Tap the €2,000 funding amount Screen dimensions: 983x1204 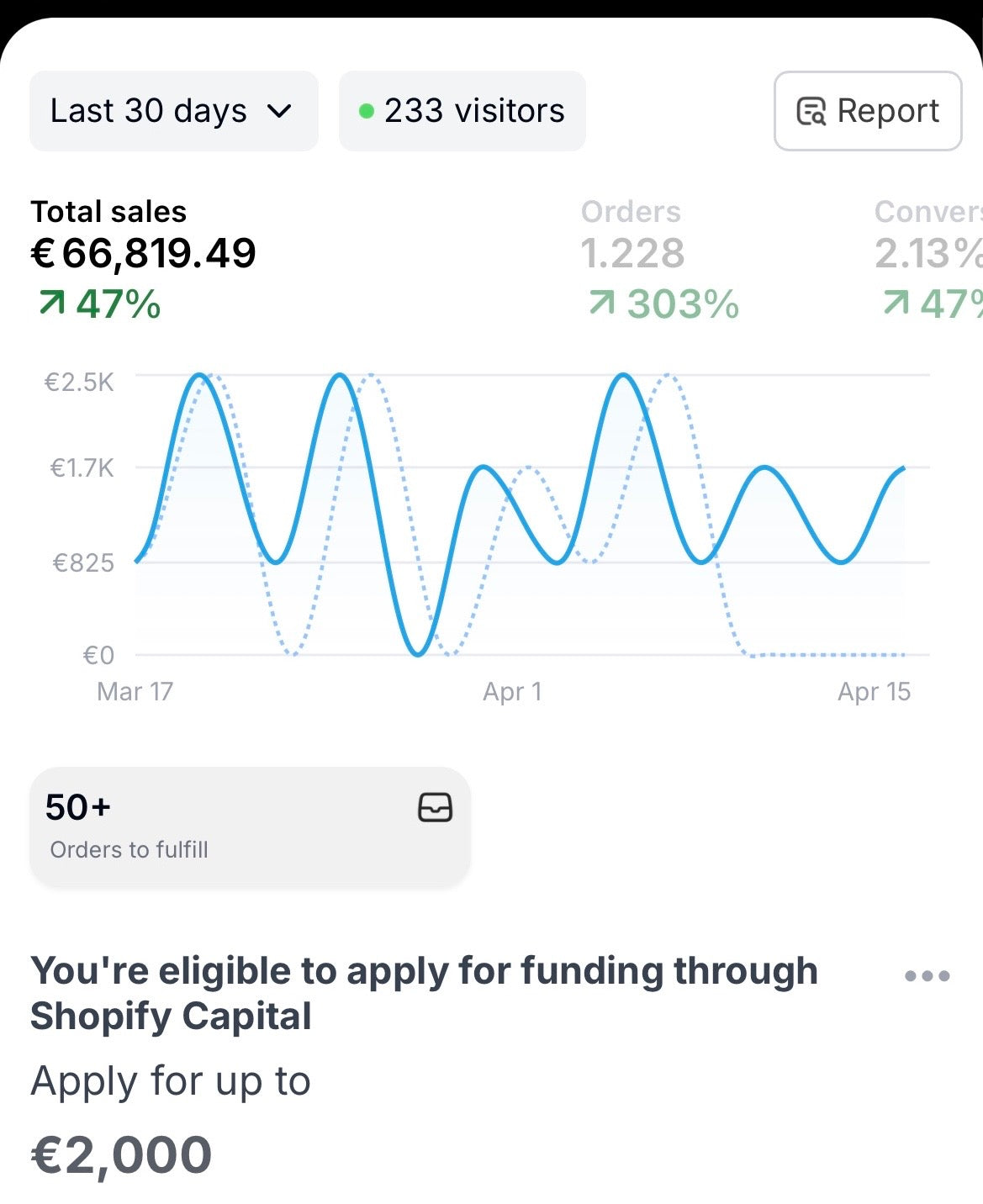(122, 1154)
